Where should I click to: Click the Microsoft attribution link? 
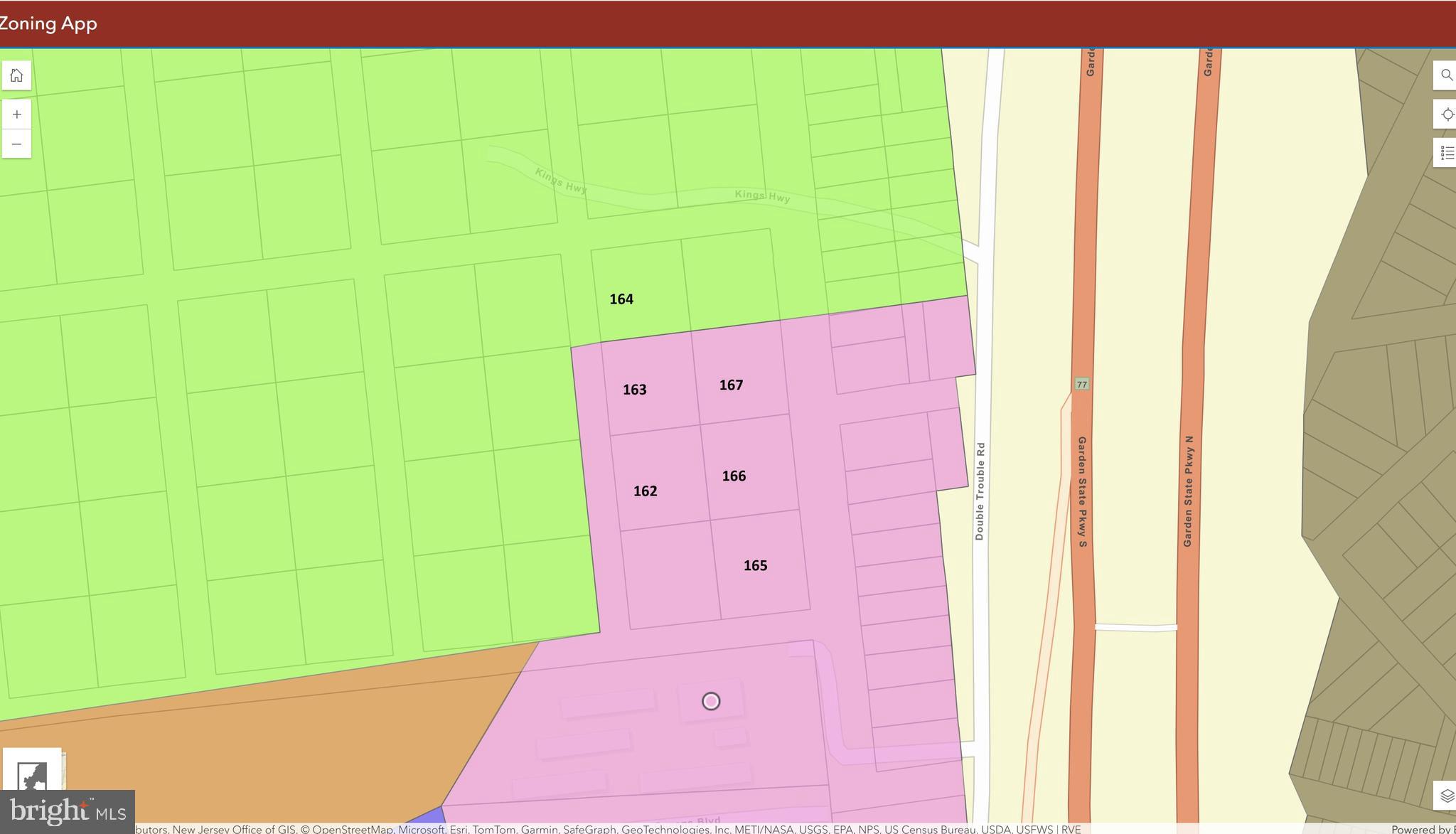tap(421, 829)
